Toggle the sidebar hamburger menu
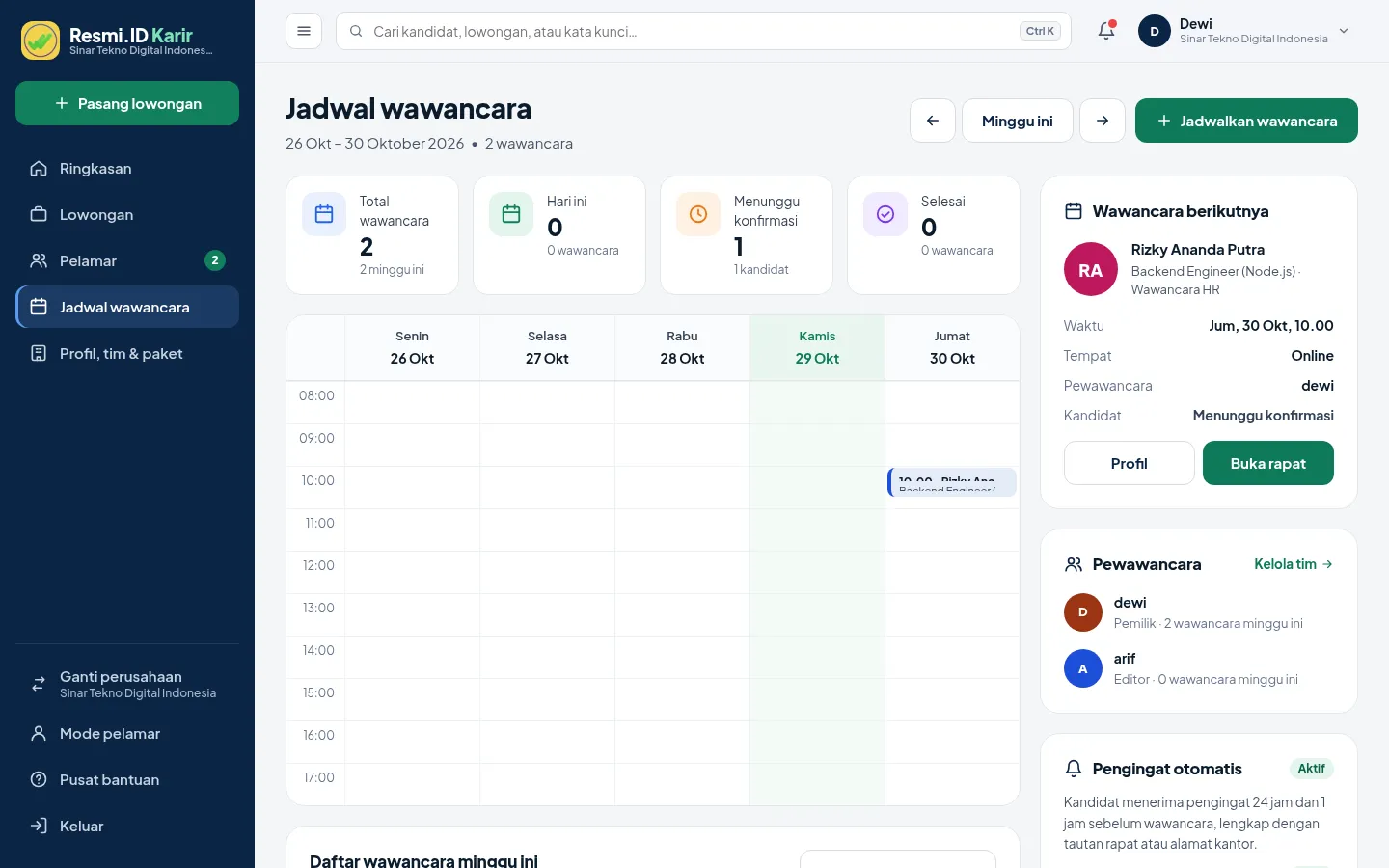The height and width of the screenshot is (868, 1389). coord(304,31)
